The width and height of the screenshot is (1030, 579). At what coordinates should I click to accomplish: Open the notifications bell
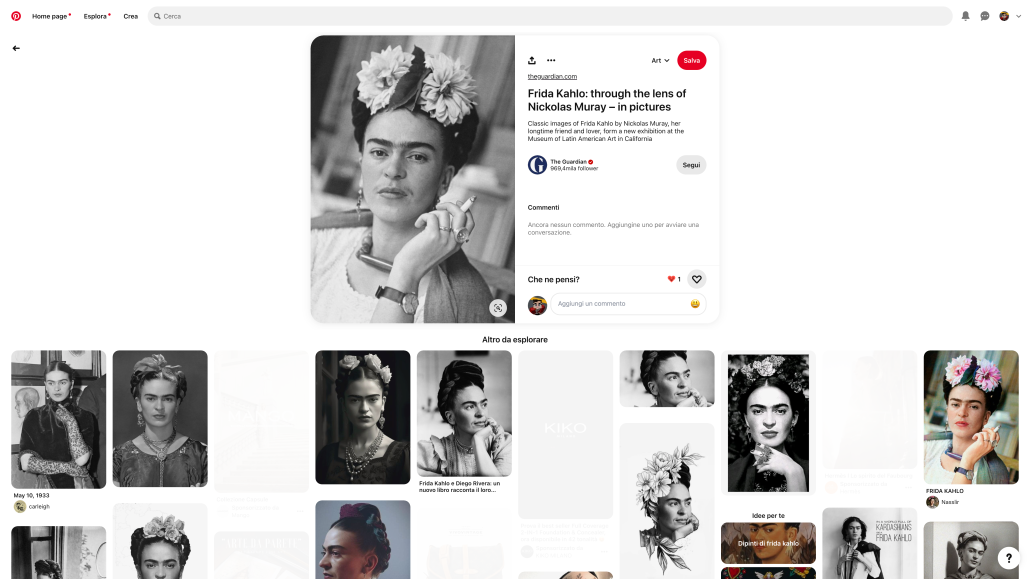click(x=965, y=16)
